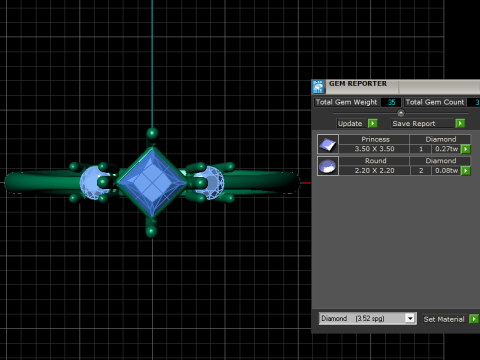Click the Diamond label in the Round row
The height and width of the screenshot is (360, 480).
click(x=440, y=161)
